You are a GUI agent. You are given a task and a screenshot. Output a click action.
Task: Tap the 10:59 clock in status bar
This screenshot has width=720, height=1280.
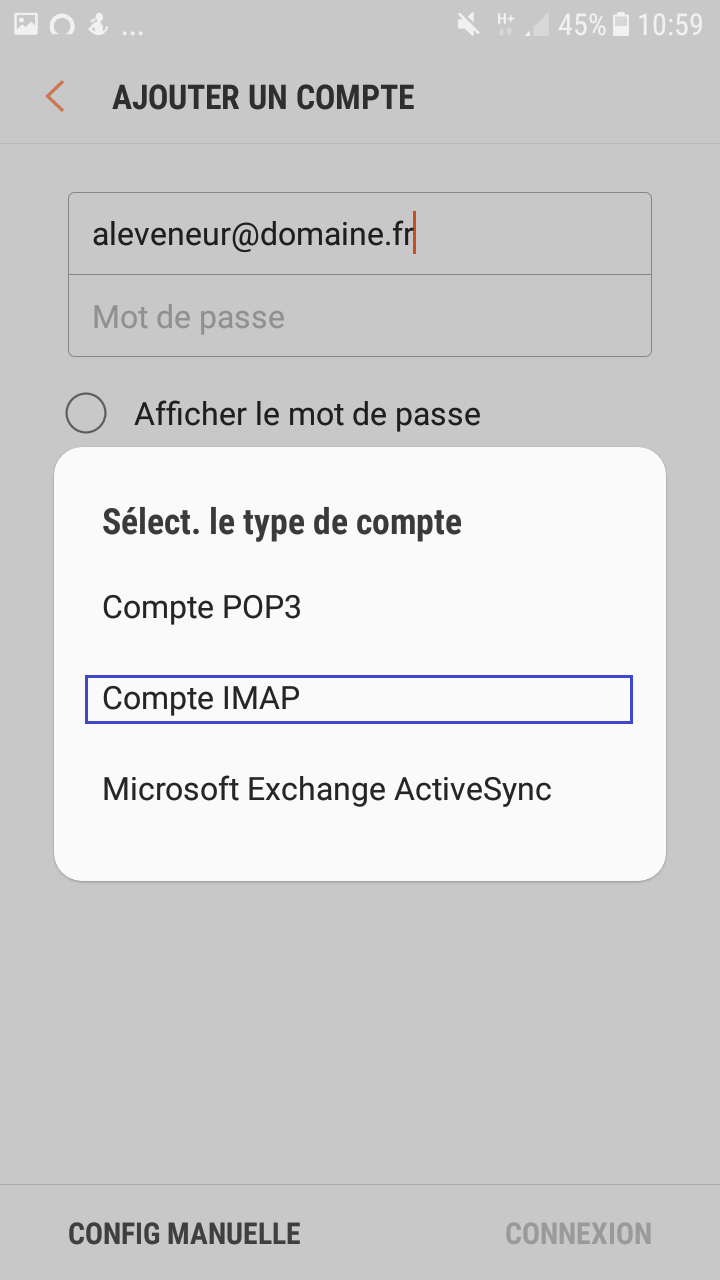(x=671, y=25)
